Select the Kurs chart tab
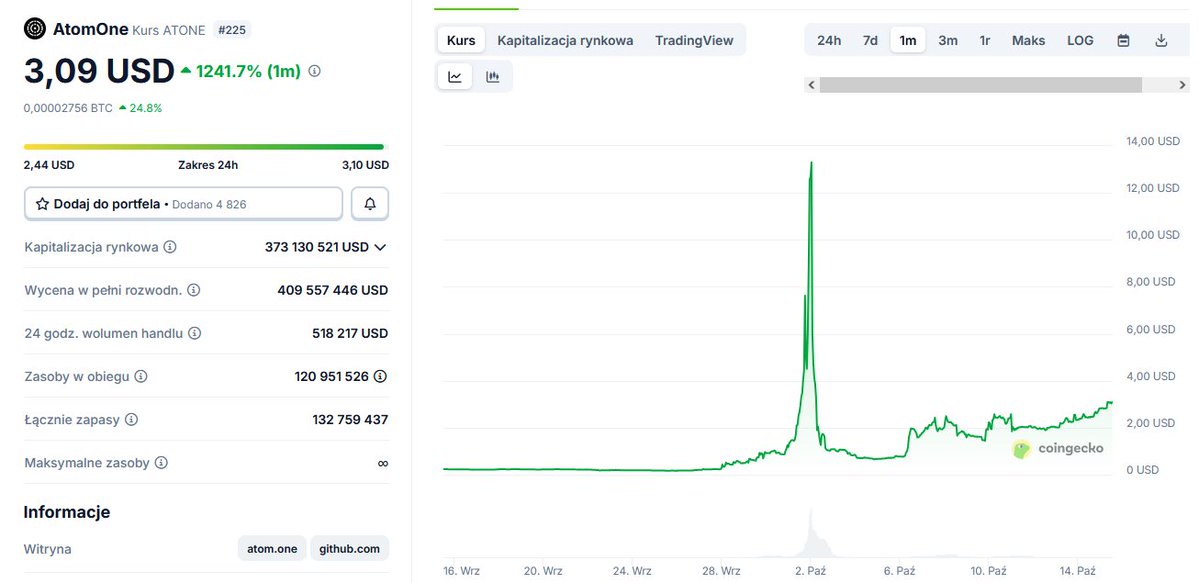The width and height of the screenshot is (1199, 583). [x=461, y=41]
